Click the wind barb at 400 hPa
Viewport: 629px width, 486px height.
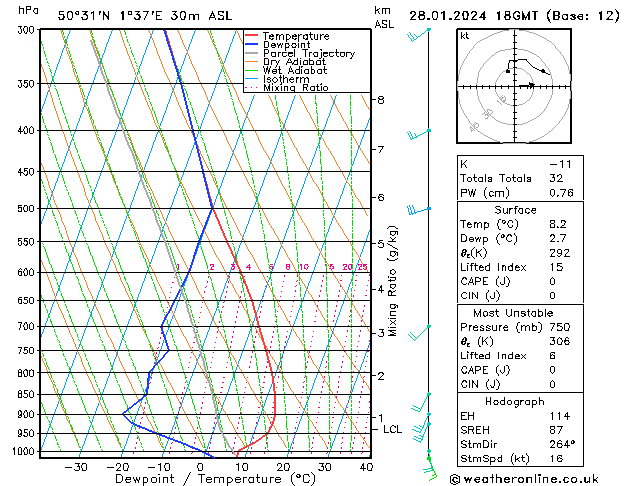[x=419, y=135]
